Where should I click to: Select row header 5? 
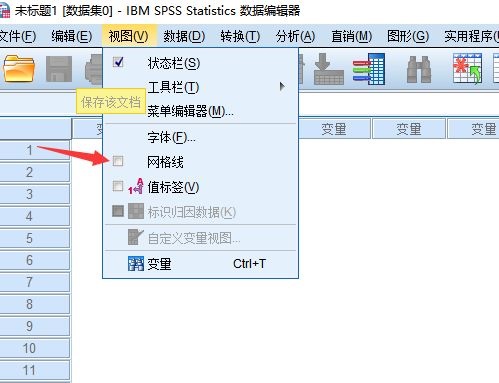35,238
